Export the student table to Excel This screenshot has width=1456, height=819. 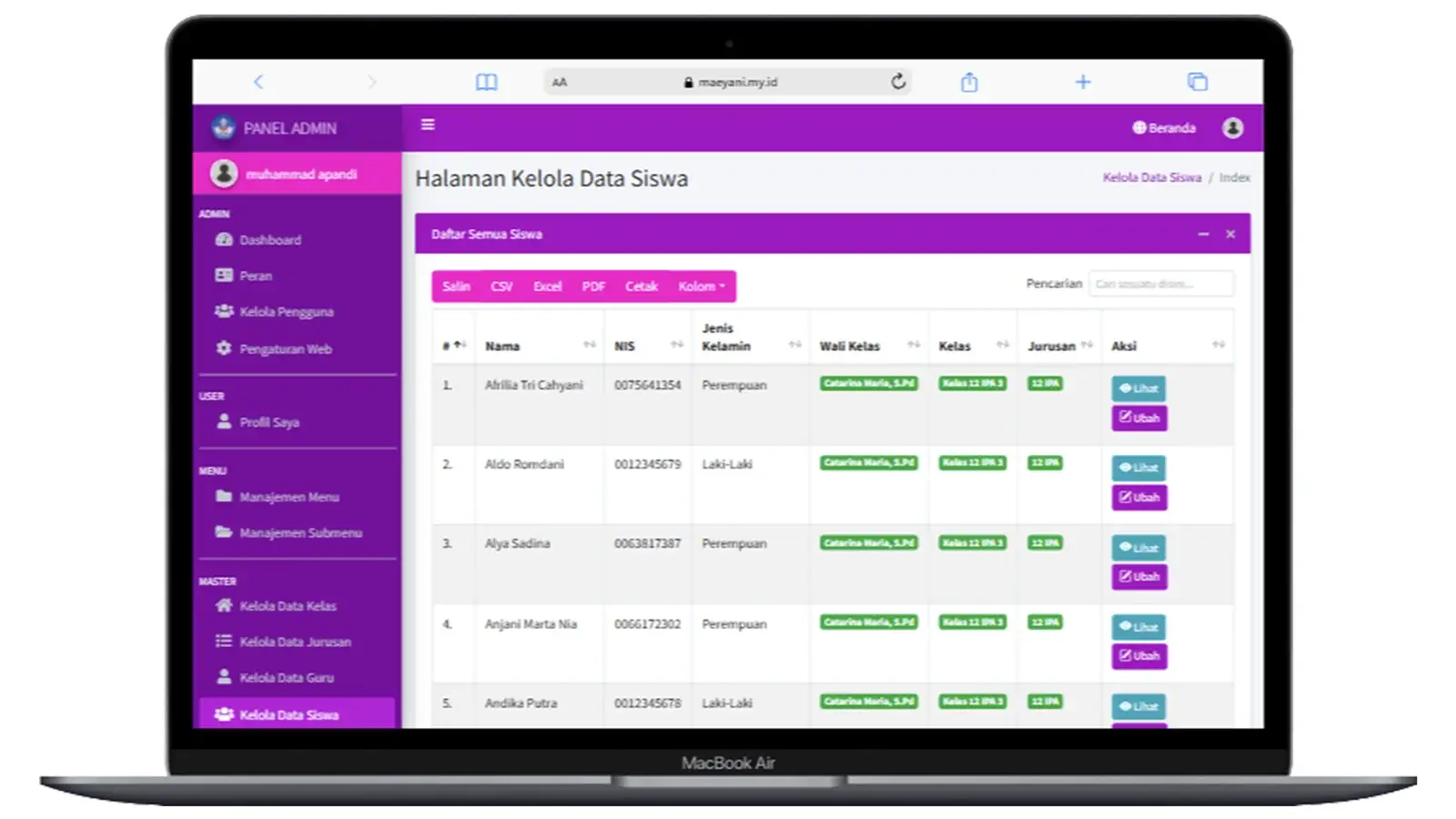coord(547,287)
